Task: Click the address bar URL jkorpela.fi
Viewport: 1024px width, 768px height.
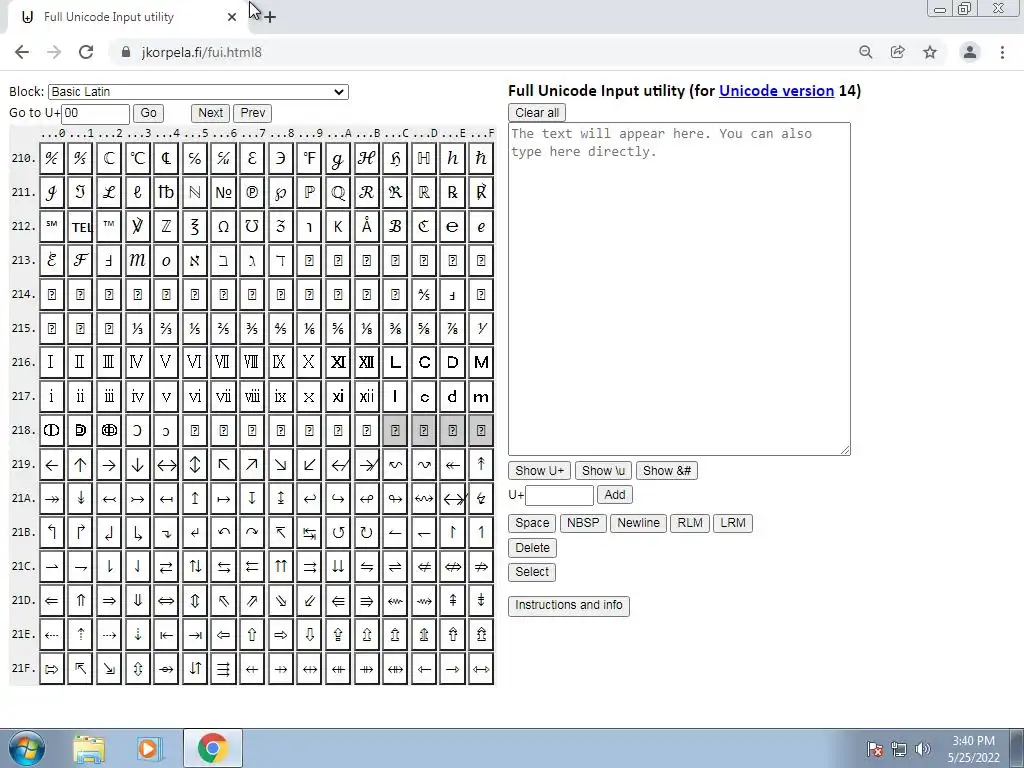Action: 201,52
